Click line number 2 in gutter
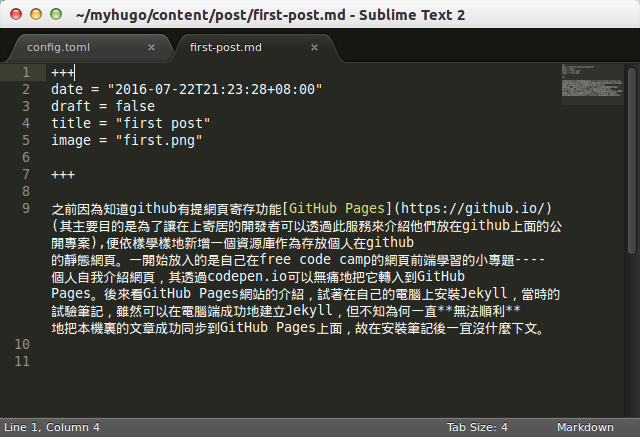 (26, 89)
